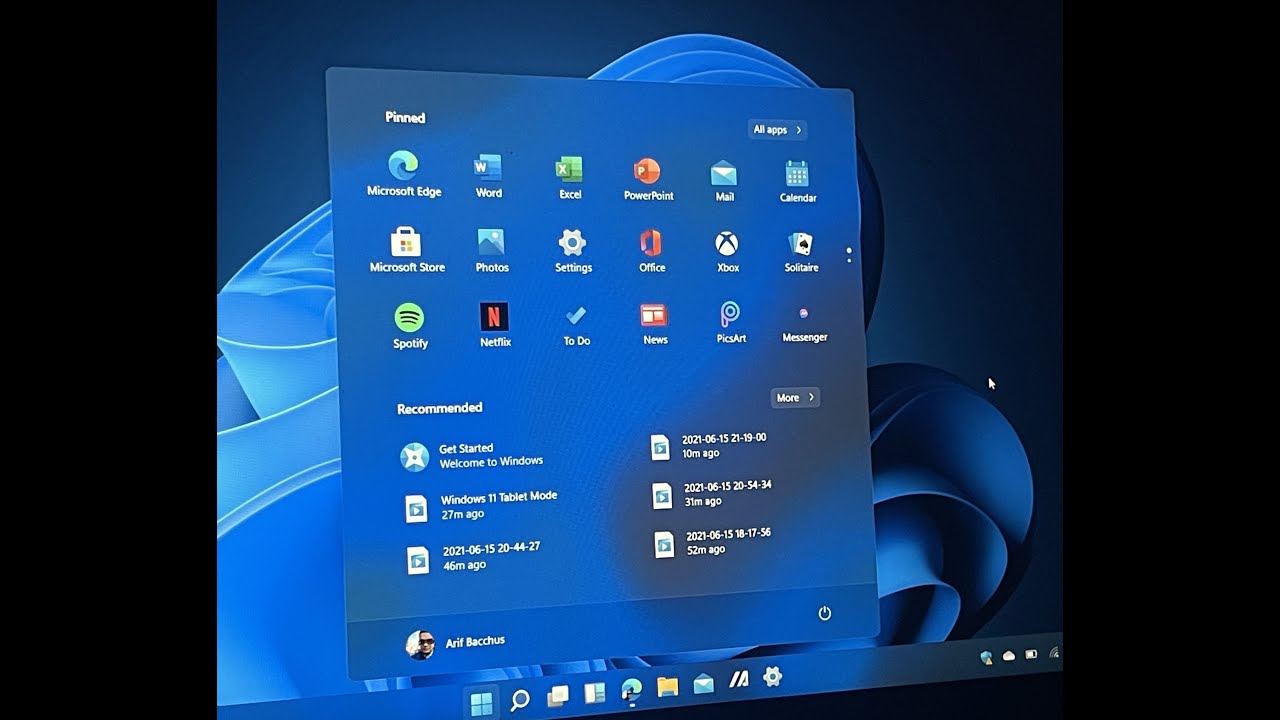
Task: Open Microsoft Store from pinned apps
Action: [x=406, y=250]
